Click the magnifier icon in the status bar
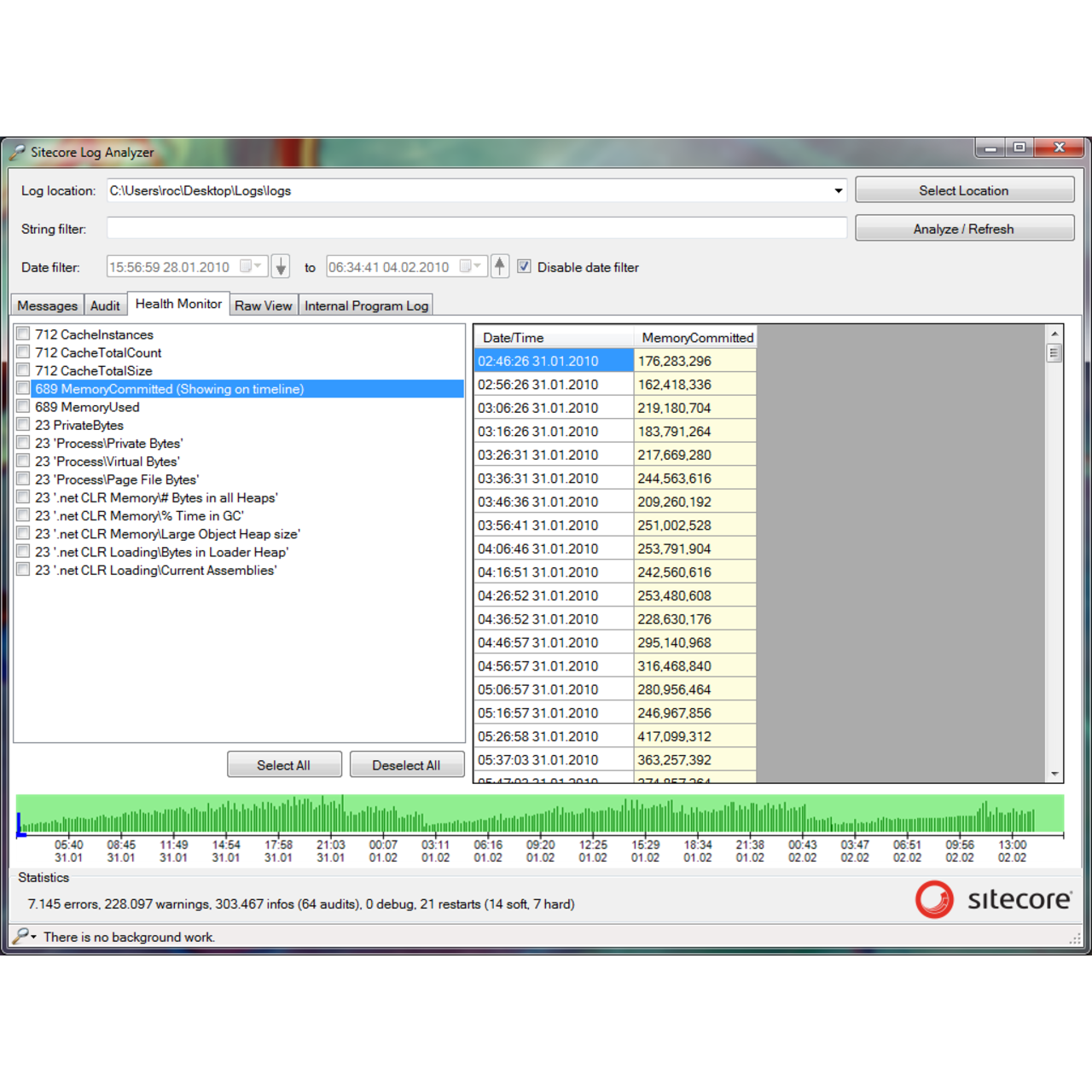Viewport: 1092px width, 1092px height. click(x=20, y=937)
